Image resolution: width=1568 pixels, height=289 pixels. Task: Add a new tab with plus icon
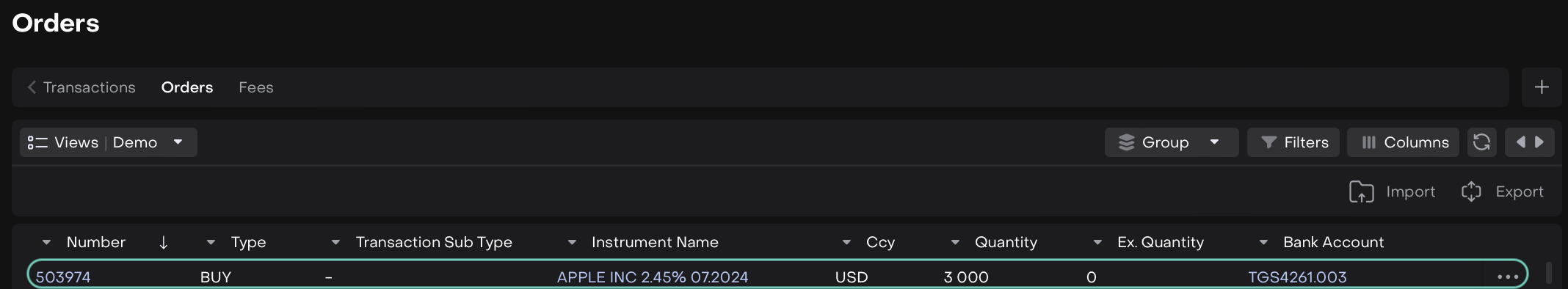(x=1542, y=87)
